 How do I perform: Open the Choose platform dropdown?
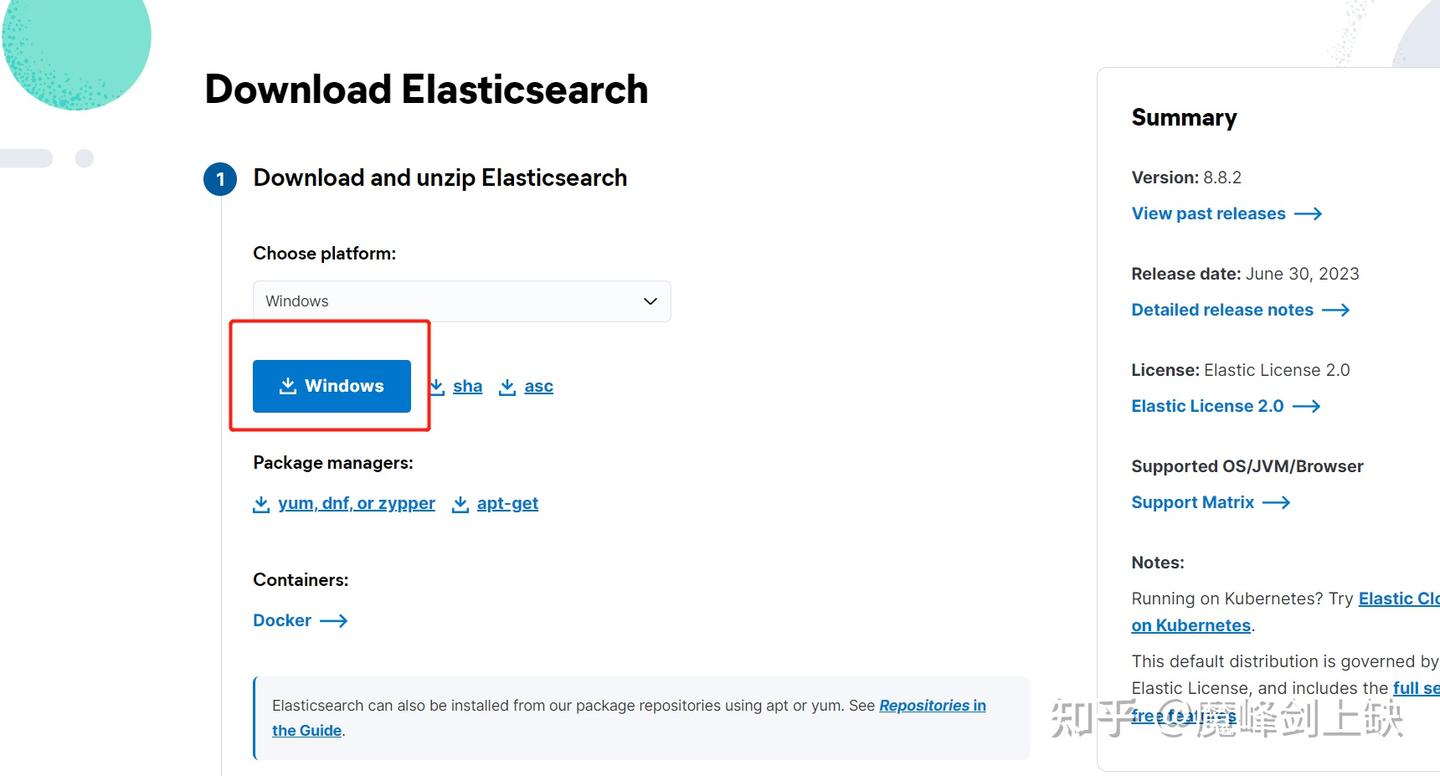point(461,301)
